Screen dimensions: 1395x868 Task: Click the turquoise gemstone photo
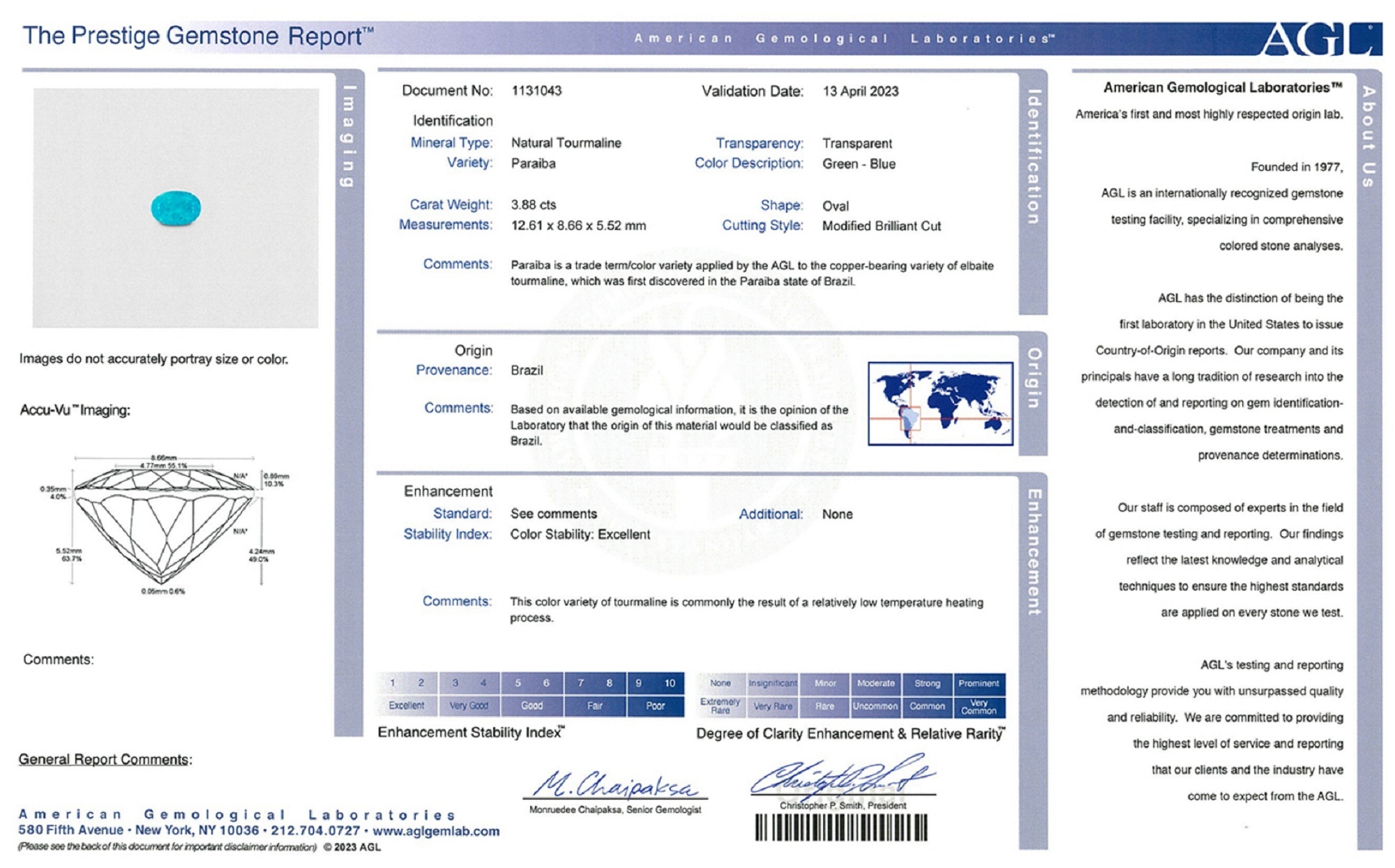[176, 208]
